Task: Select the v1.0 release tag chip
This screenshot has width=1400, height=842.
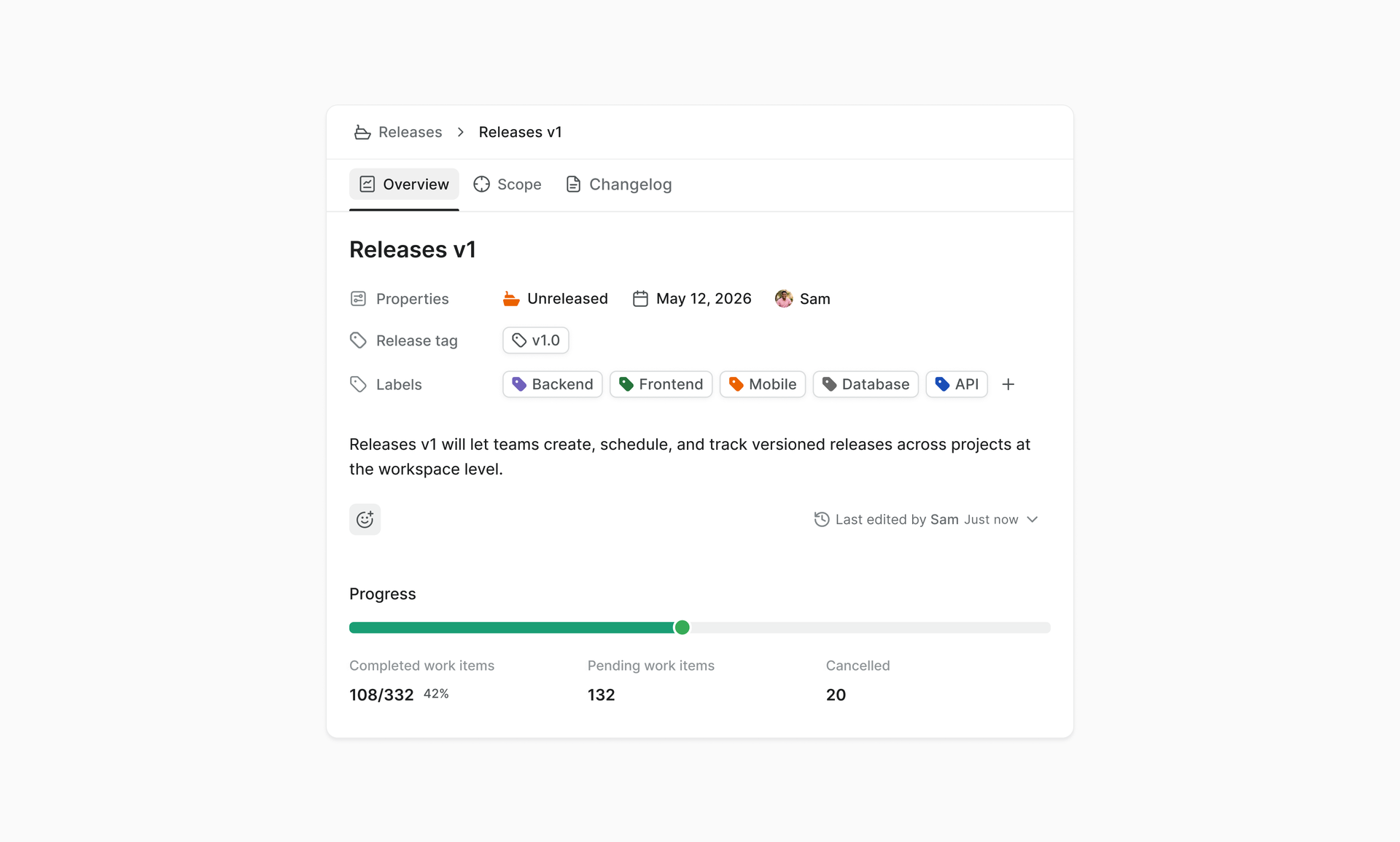Action: pos(536,340)
